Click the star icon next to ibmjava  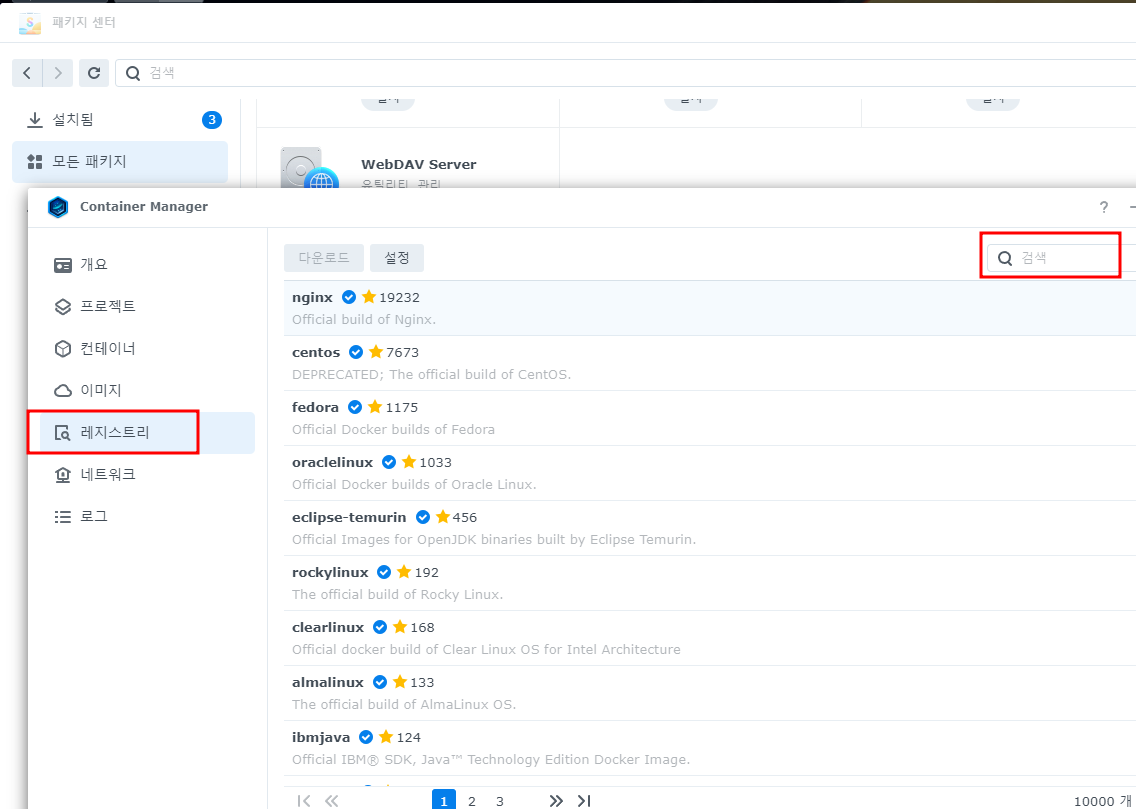pos(386,737)
